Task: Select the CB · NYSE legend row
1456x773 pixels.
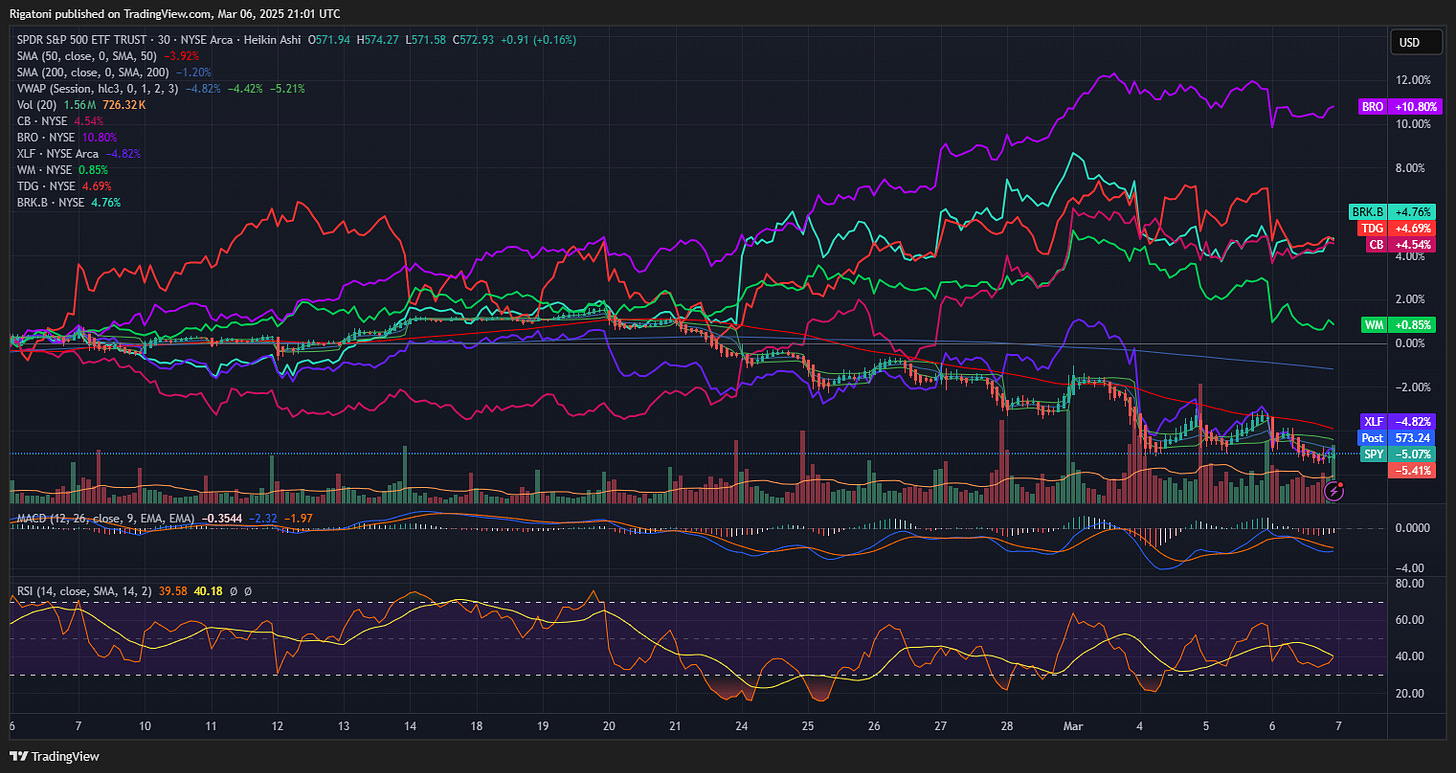Action: click(60, 121)
